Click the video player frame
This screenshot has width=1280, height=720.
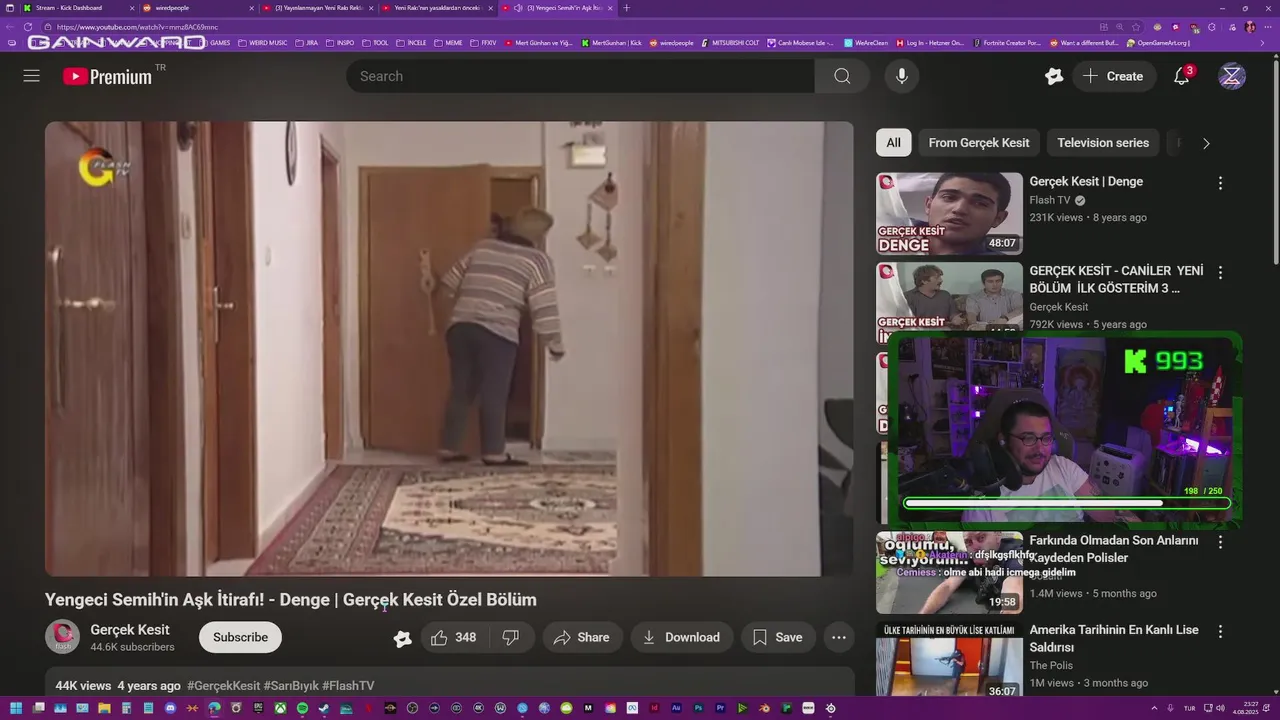(449, 349)
